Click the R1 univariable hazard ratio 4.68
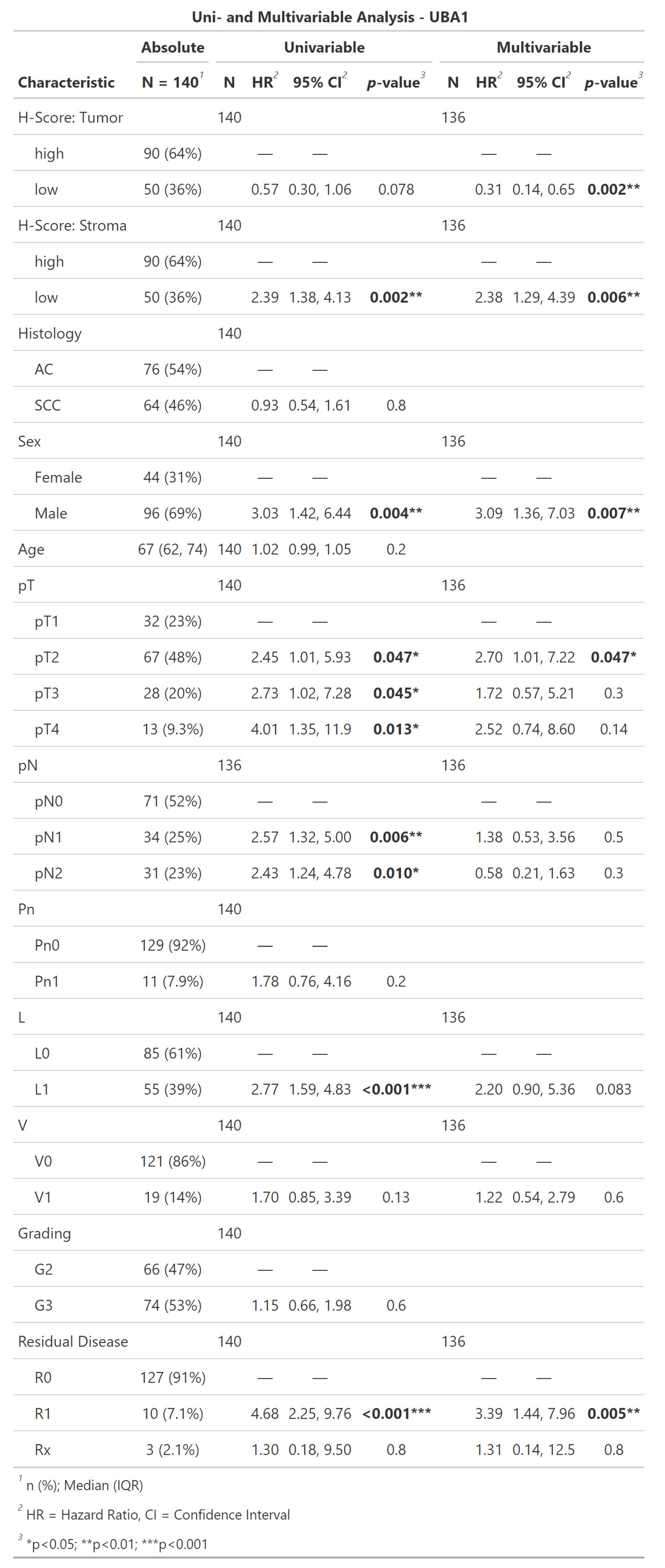Screen dimensions: 665x1568 tap(265, 1413)
